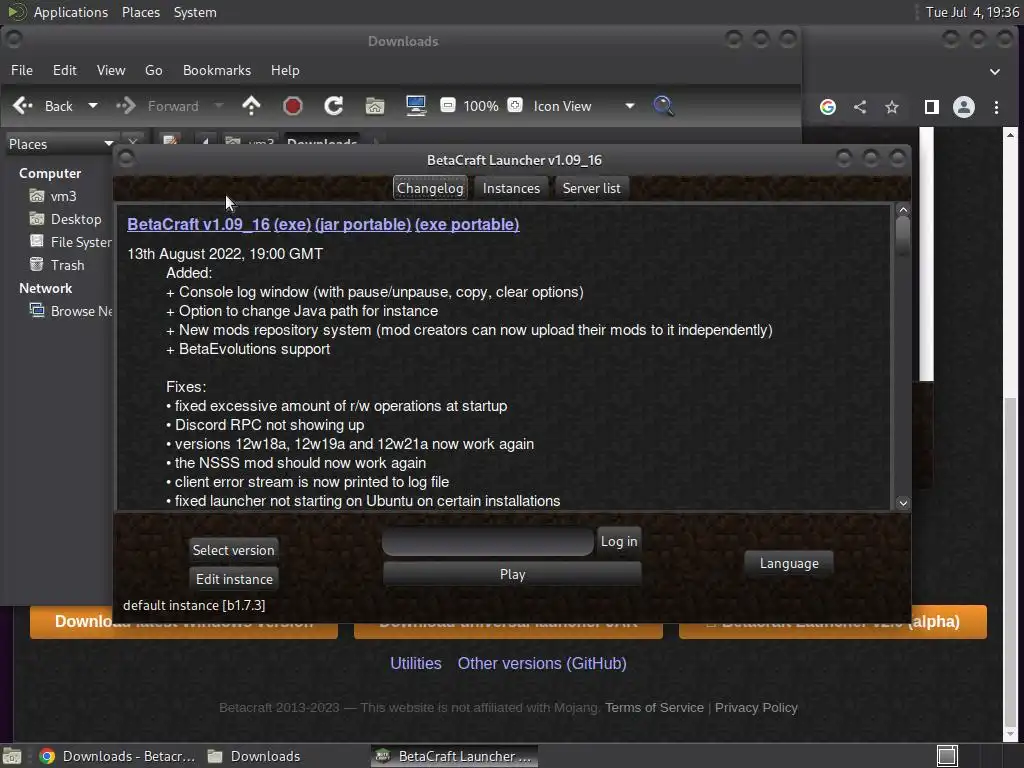1024x768 pixels.
Task: Open the Terms of Service link
Action: point(654,708)
